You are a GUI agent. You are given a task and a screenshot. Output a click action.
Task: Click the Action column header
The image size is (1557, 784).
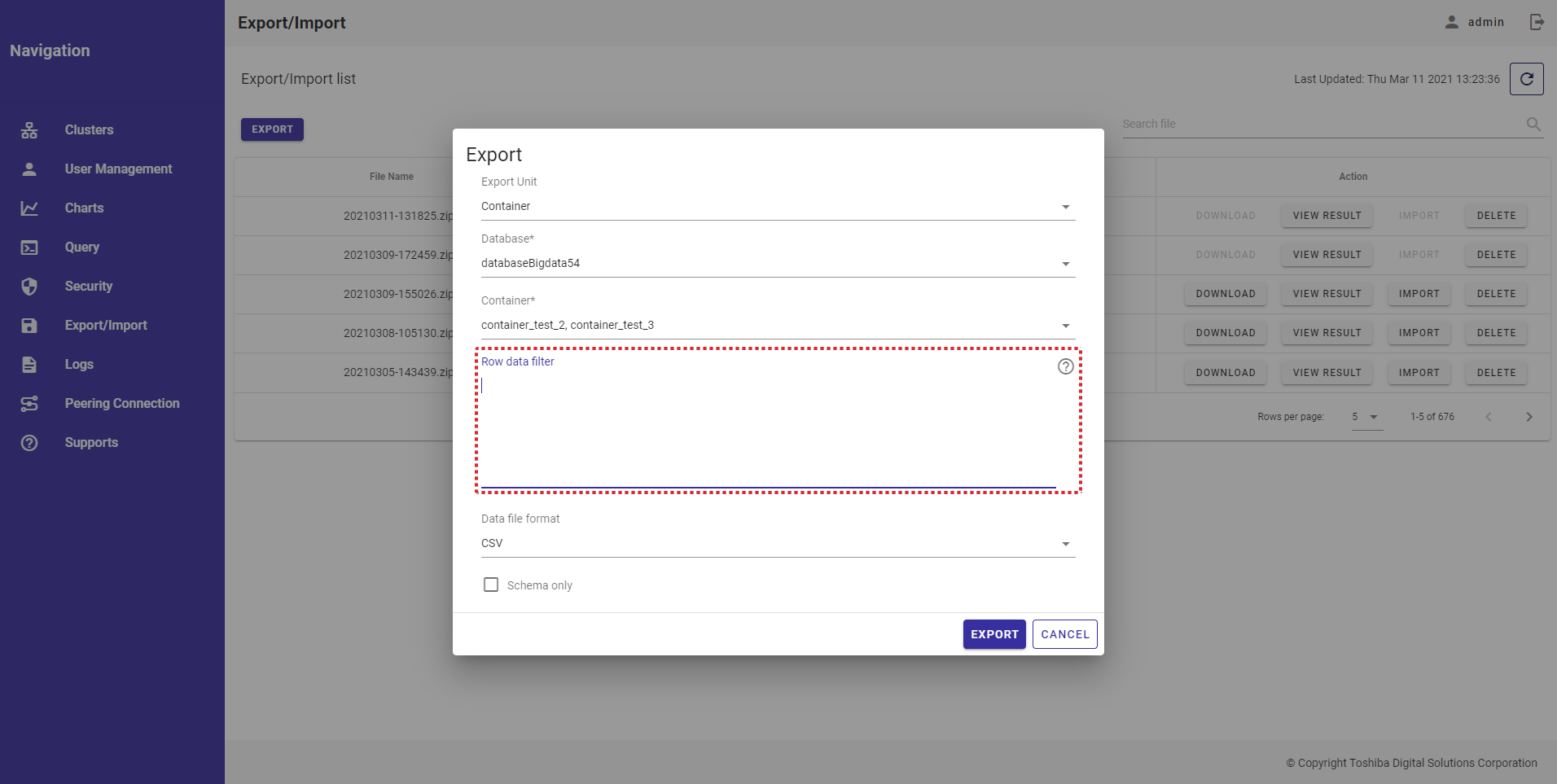tap(1353, 177)
